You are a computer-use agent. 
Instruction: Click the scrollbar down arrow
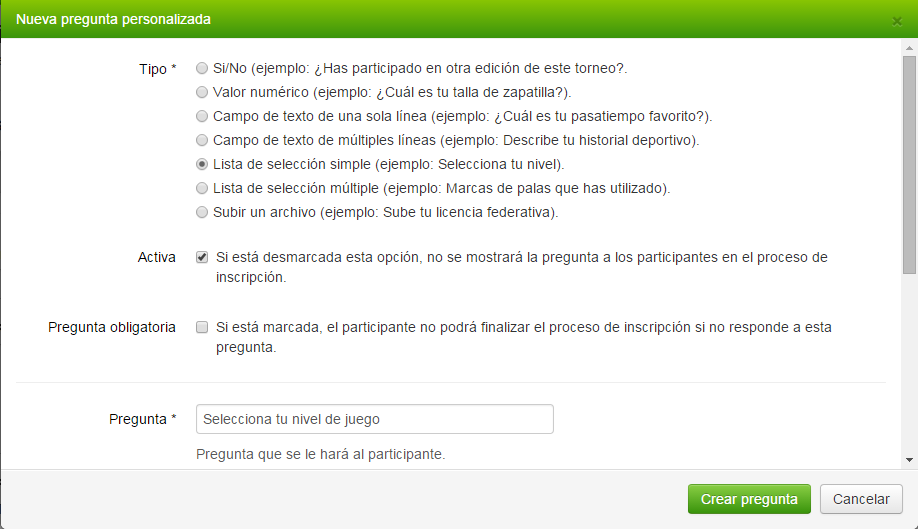(909, 460)
